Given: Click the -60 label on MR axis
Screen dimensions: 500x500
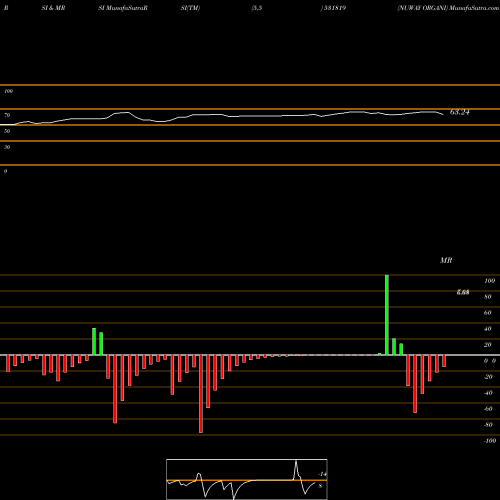Looking at the screenshot, I should 488,409.
